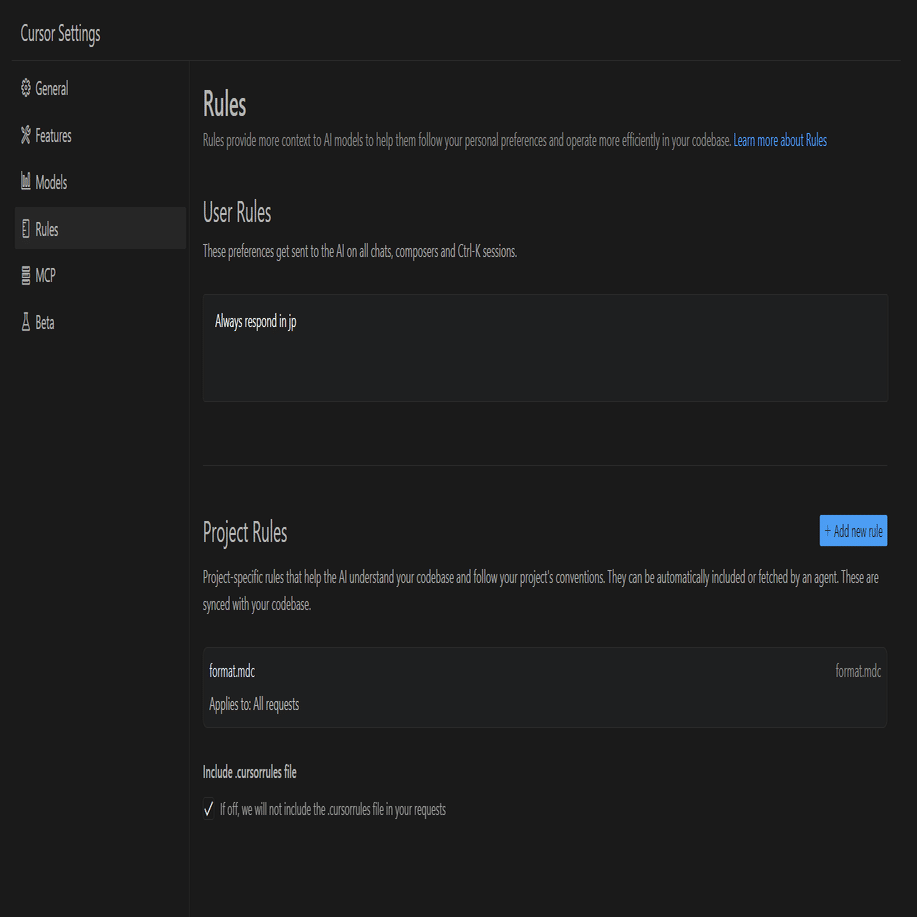Open the Beta tab label
This screenshot has width=917, height=917.
pyautogui.click(x=45, y=323)
